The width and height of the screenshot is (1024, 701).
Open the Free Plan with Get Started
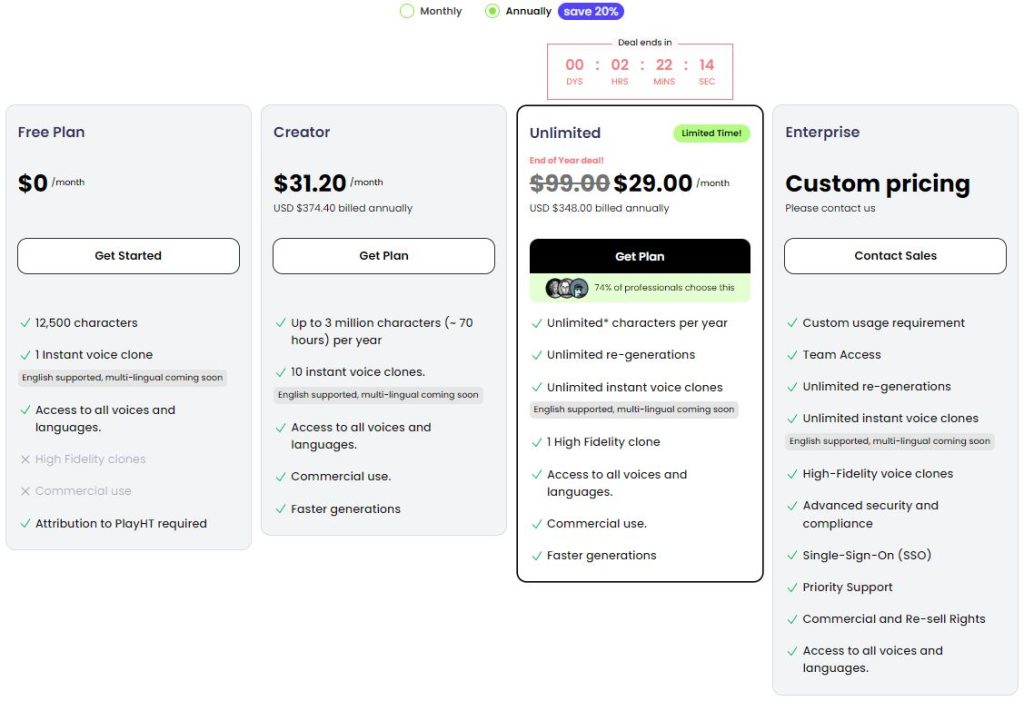128,256
